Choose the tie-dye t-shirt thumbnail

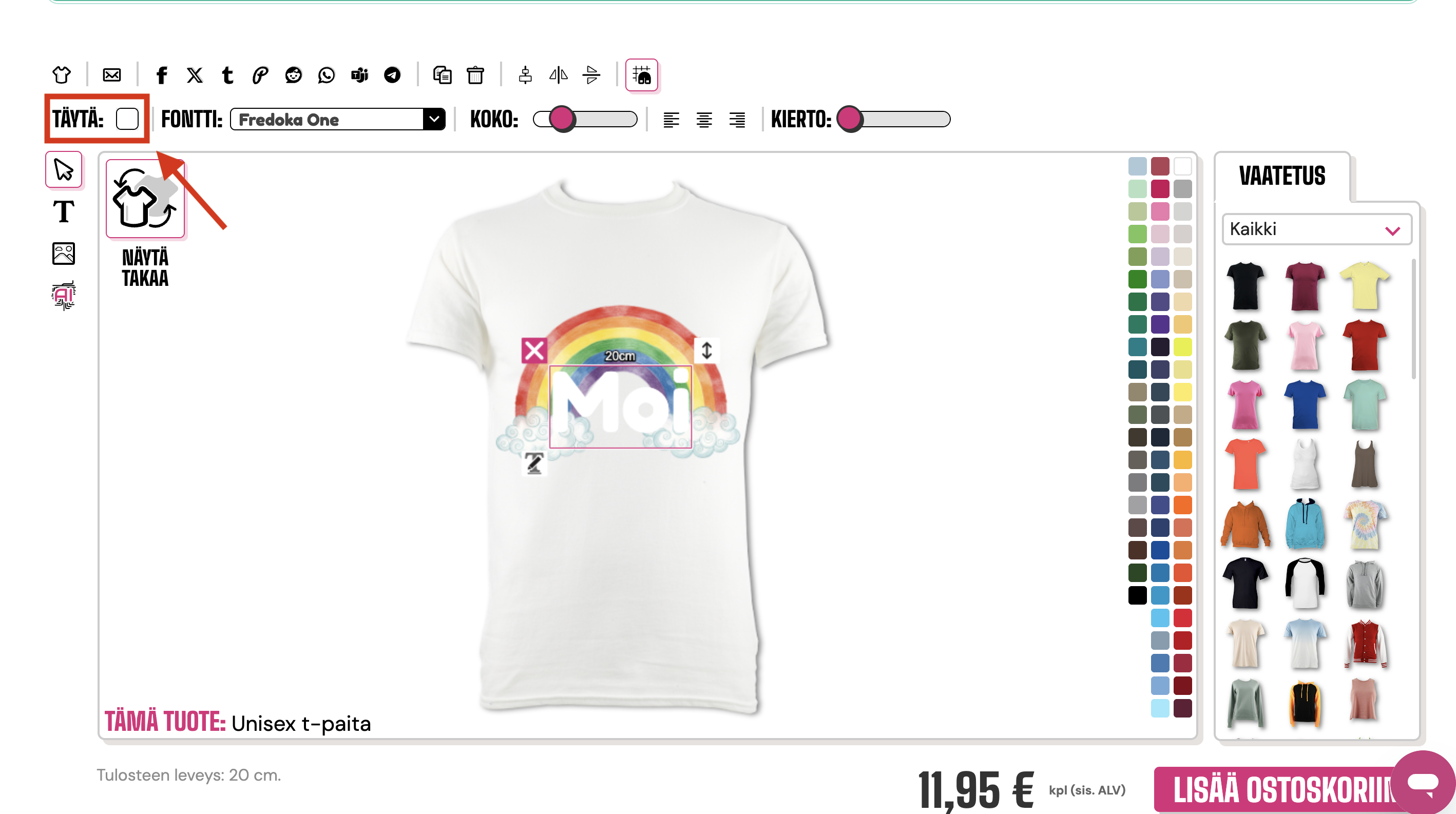click(x=1364, y=524)
